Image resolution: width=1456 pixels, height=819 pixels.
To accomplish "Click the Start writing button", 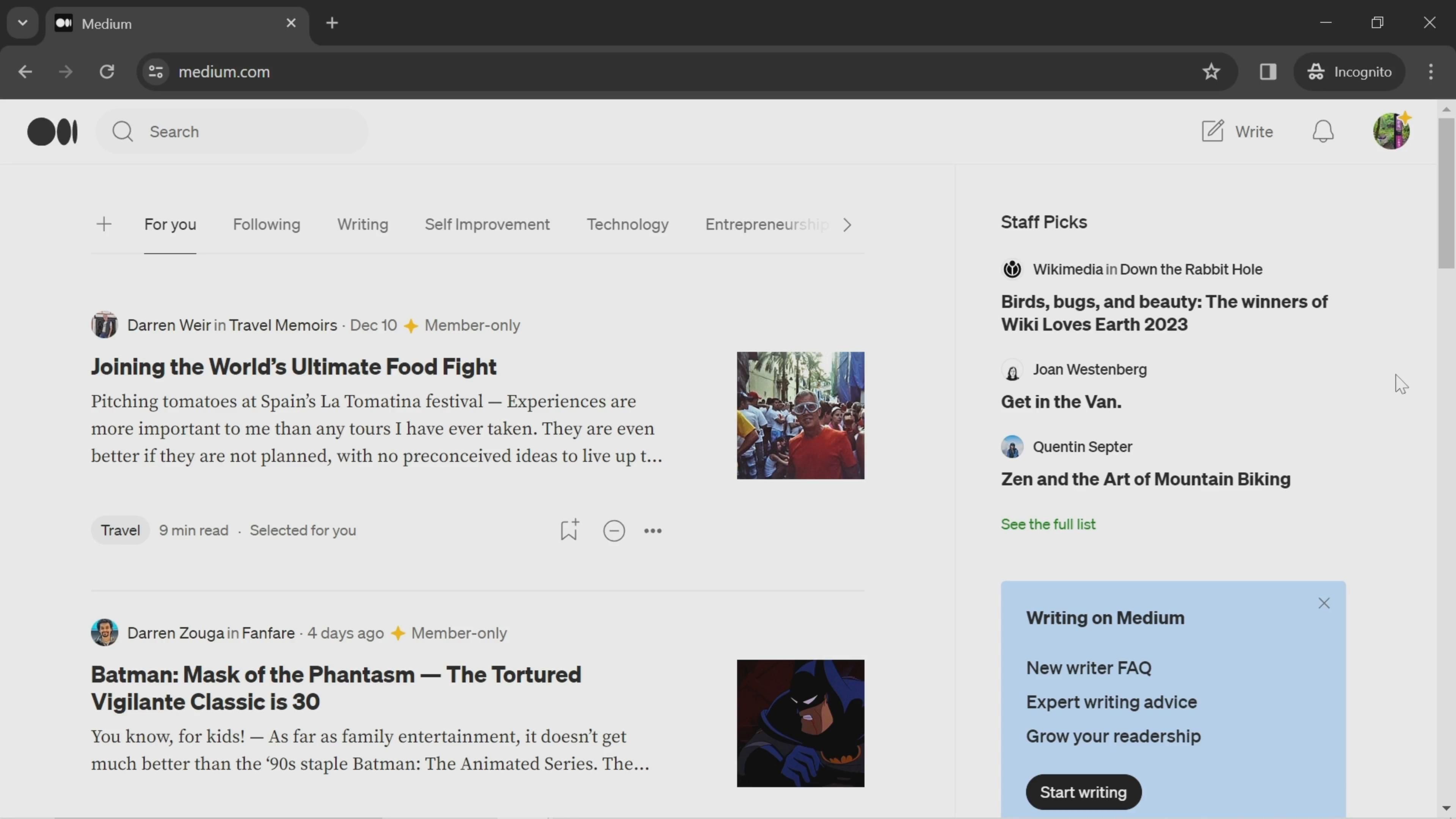I will click(1083, 792).
